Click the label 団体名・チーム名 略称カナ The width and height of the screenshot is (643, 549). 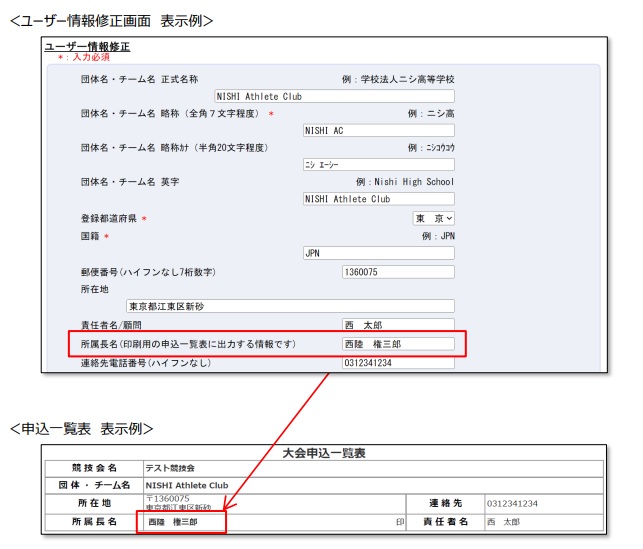[175, 148]
